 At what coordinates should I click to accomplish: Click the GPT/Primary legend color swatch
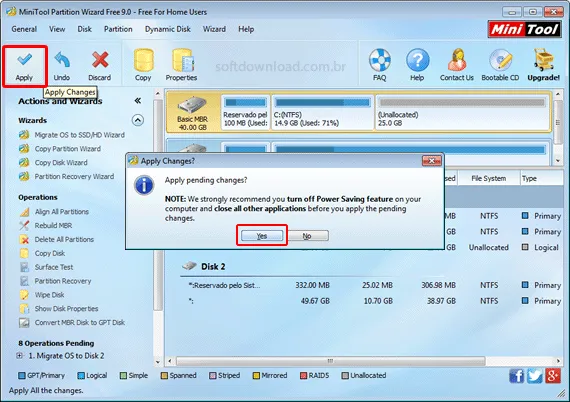point(22,375)
